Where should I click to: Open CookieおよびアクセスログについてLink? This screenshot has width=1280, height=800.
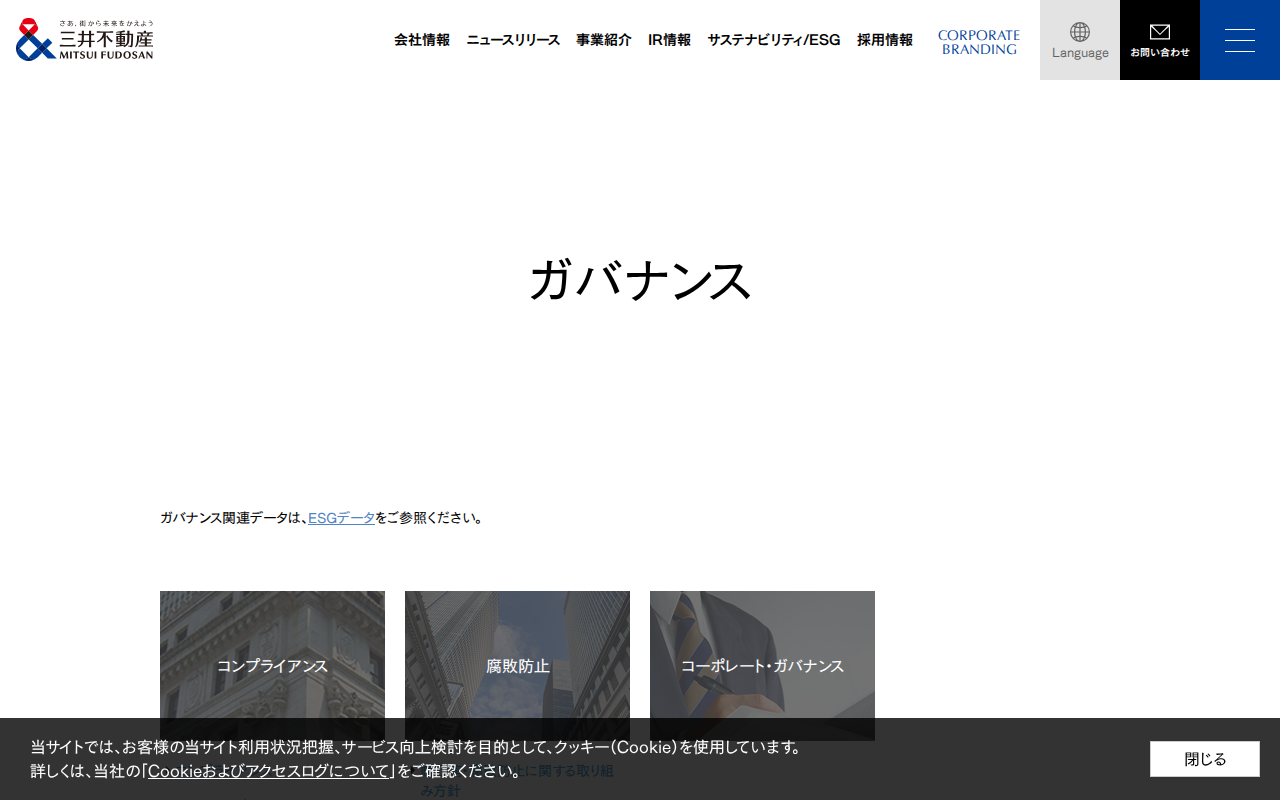coord(269,771)
